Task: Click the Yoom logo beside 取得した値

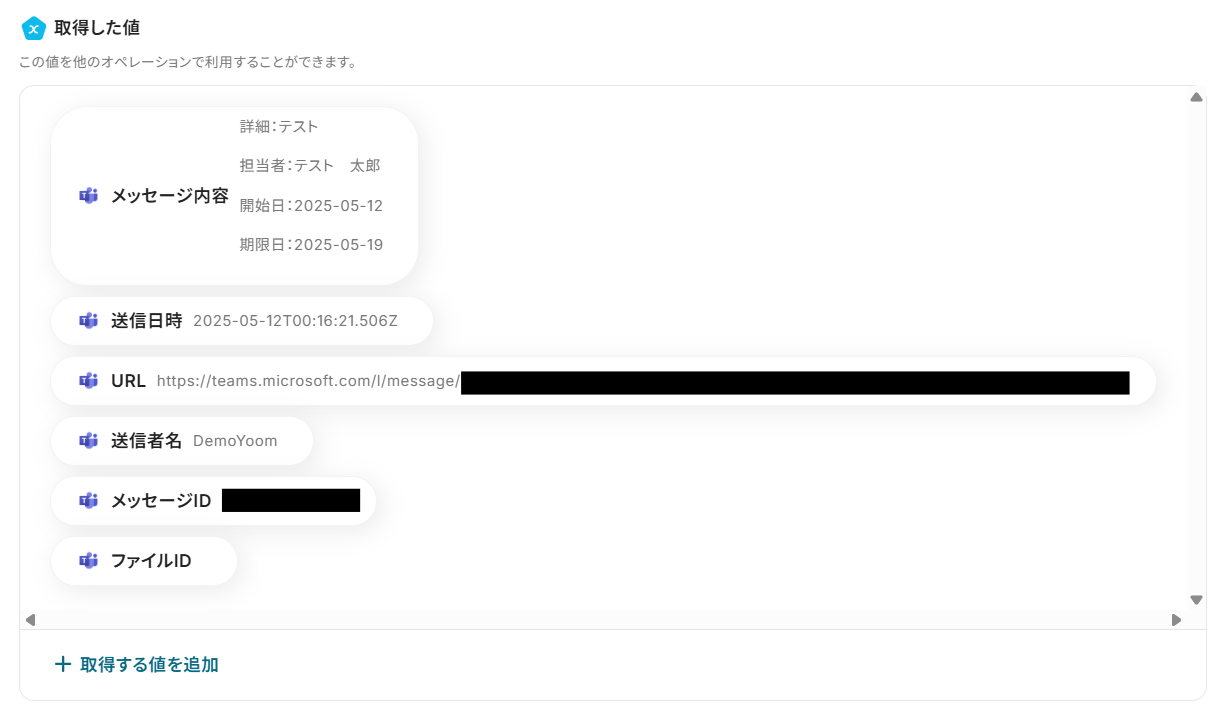Action: point(33,29)
